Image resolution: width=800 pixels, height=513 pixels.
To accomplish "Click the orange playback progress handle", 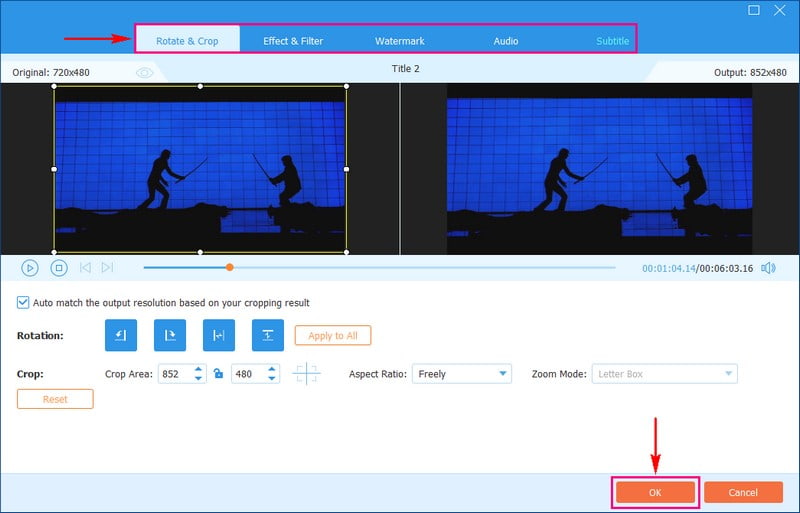I will (230, 267).
